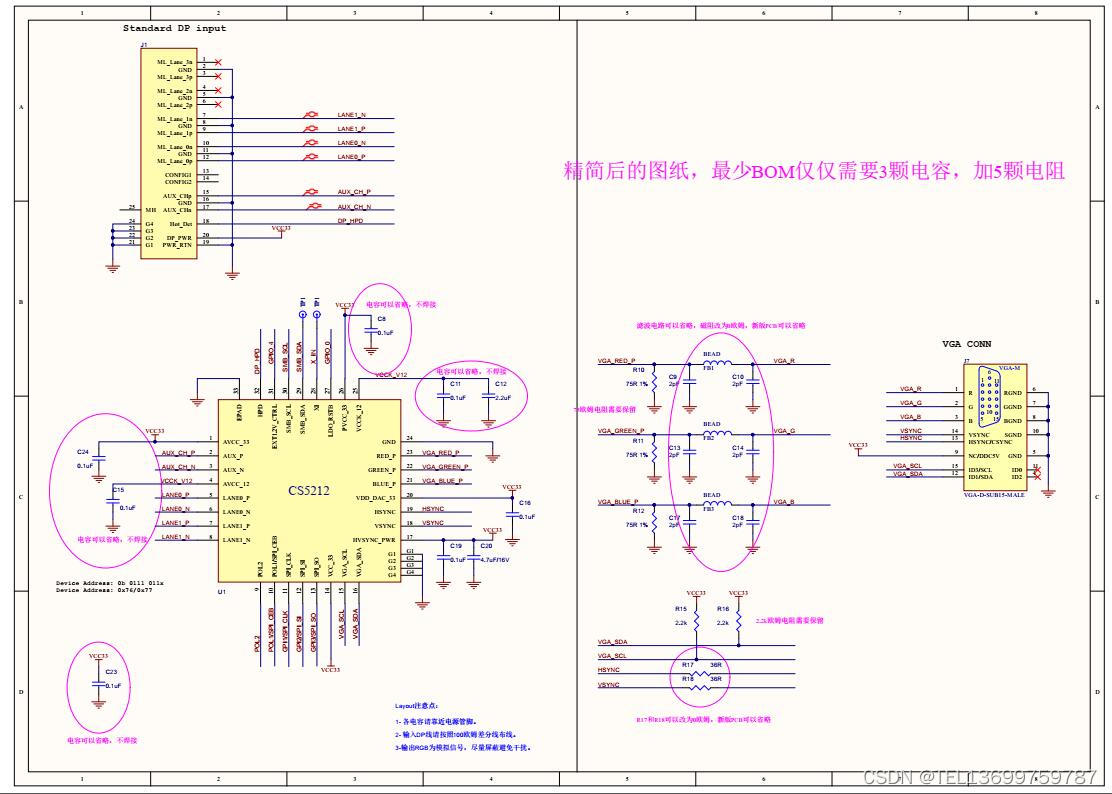Select capacitor C8 near PVCC_33
Image resolution: width=1112 pixels, height=794 pixels.
[x=371, y=332]
